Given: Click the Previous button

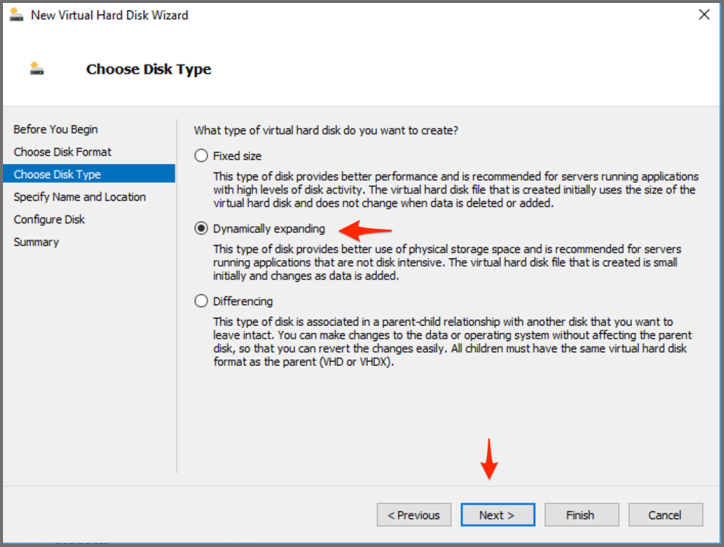Looking at the screenshot, I should click(414, 515).
